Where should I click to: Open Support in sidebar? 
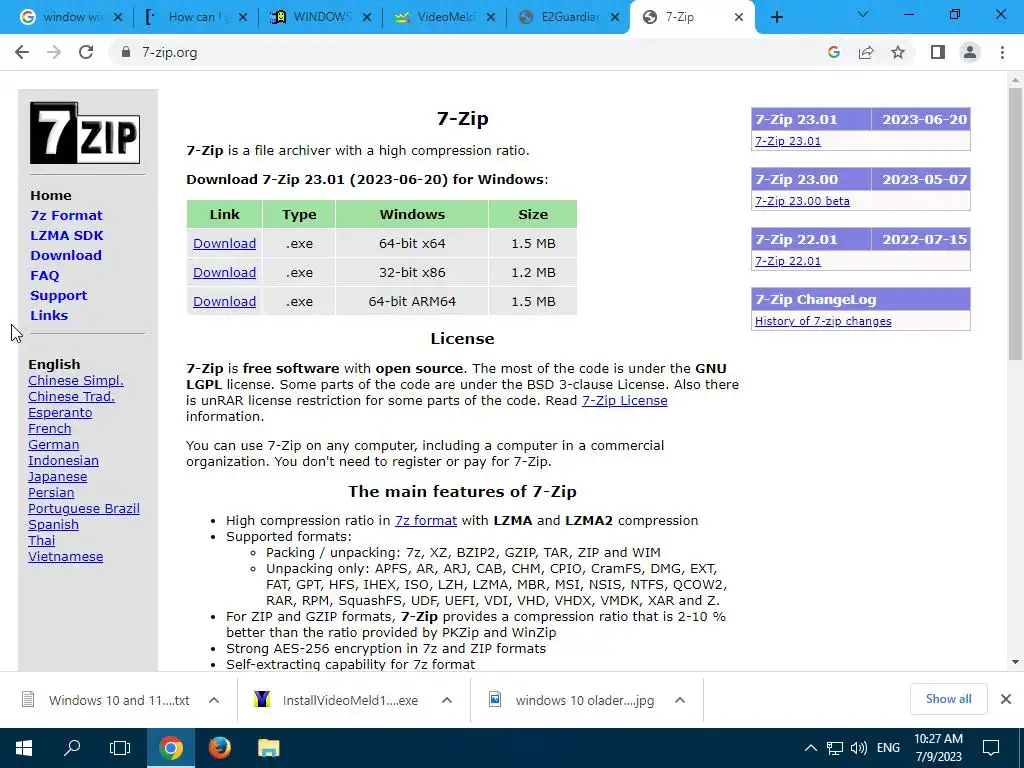[58, 295]
